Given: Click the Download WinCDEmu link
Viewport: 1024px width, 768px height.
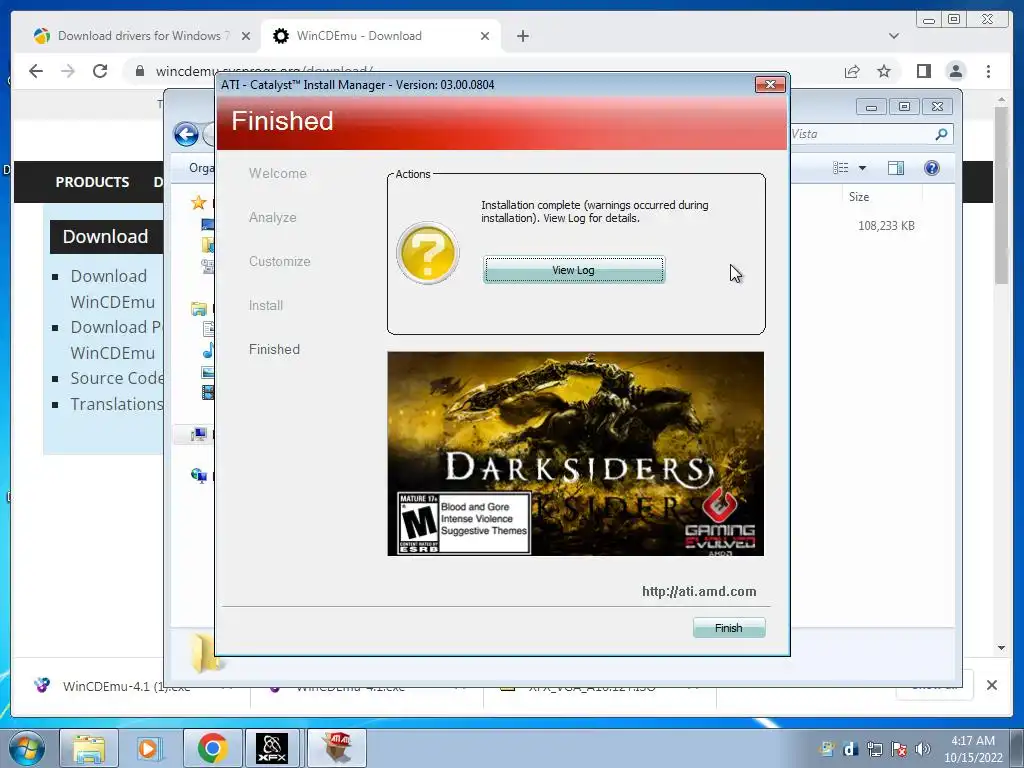Looking at the screenshot, I should pyautogui.click(x=112, y=289).
